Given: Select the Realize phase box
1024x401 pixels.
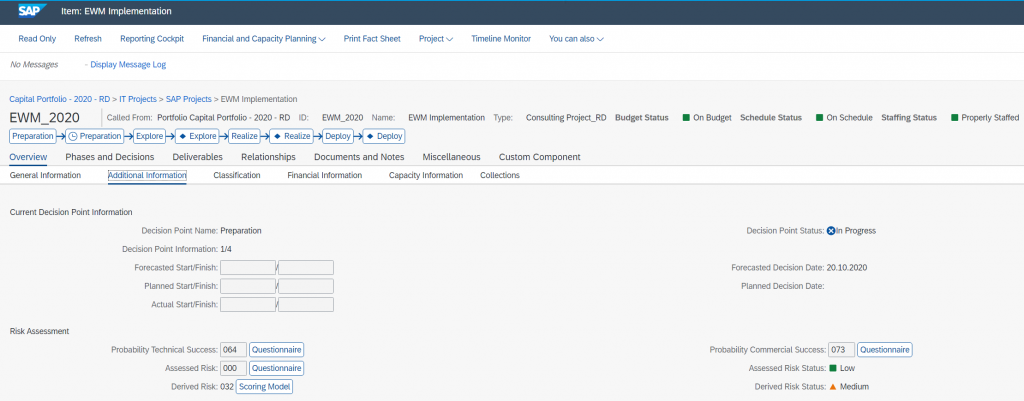Looking at the screenshot, I should (244, 136).
